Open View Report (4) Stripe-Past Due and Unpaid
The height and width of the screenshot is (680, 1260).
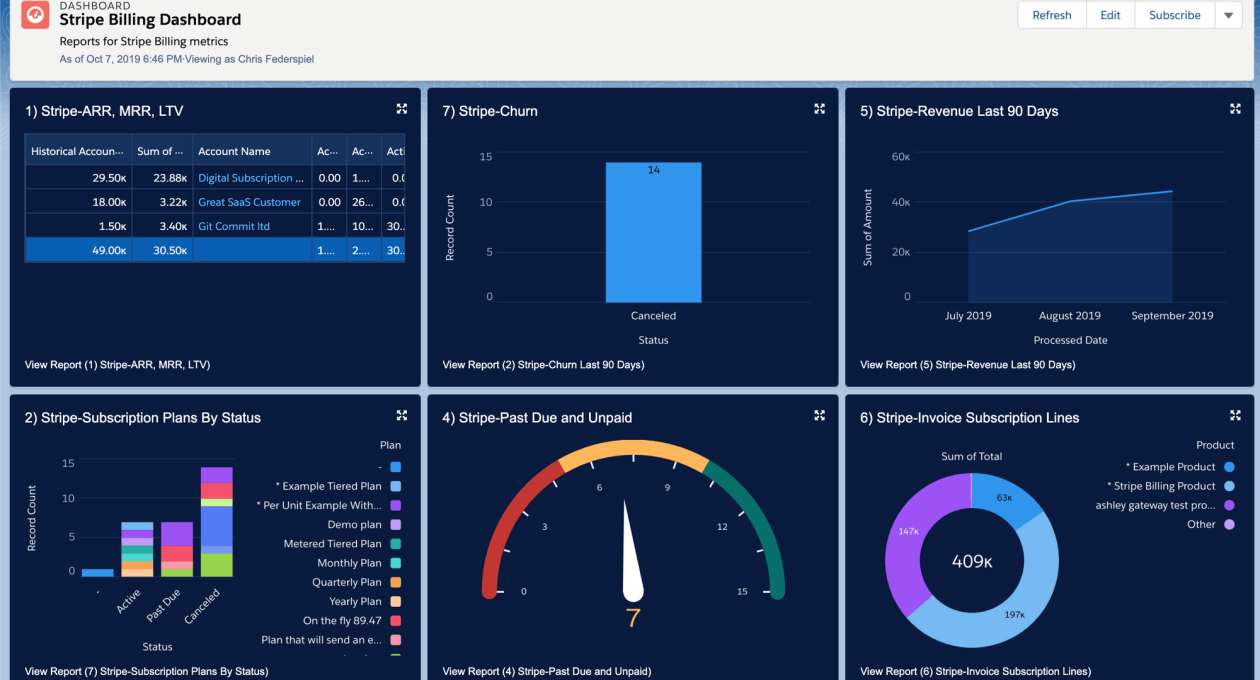pos(546,671)
